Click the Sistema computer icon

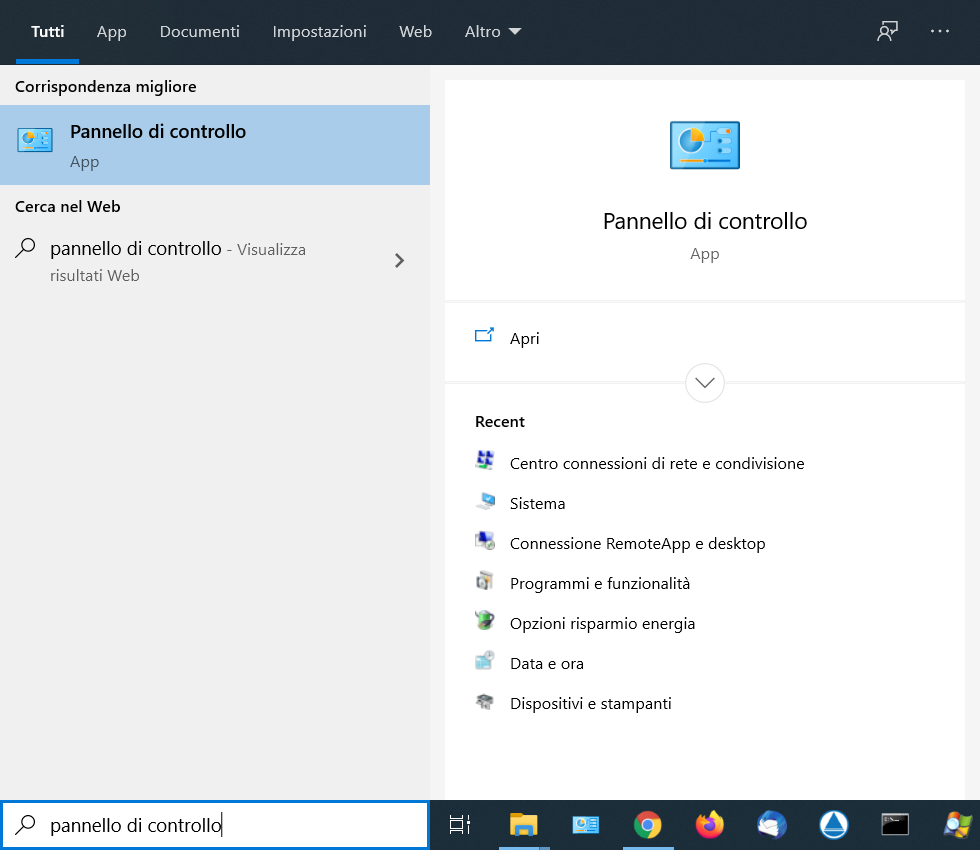click(x=484, y=501)
